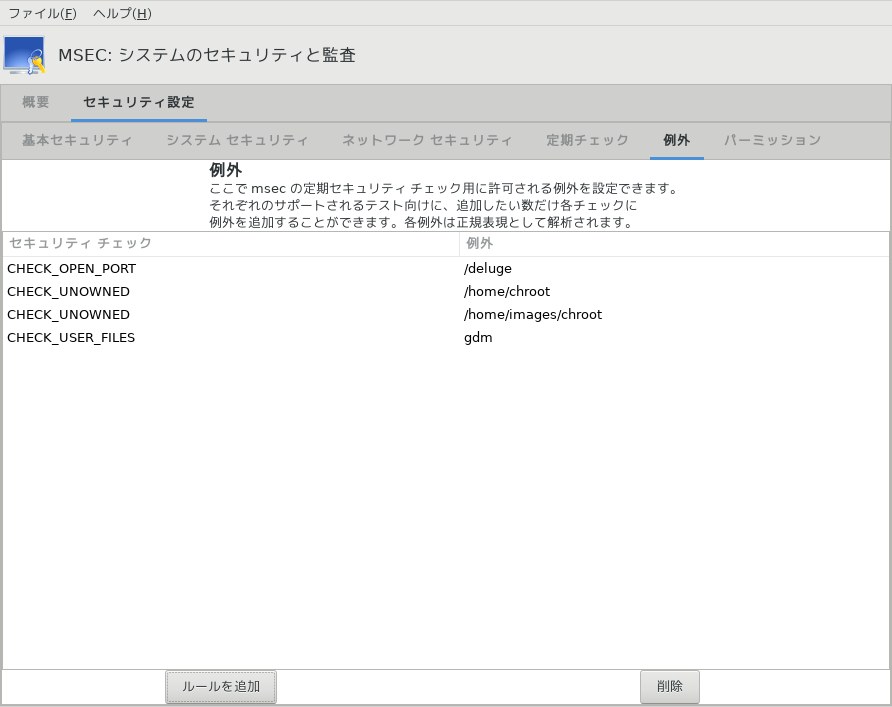The height and width of the screenshot is (707, 892).
Task: Click the 削除 button
Action: (670, 687)
